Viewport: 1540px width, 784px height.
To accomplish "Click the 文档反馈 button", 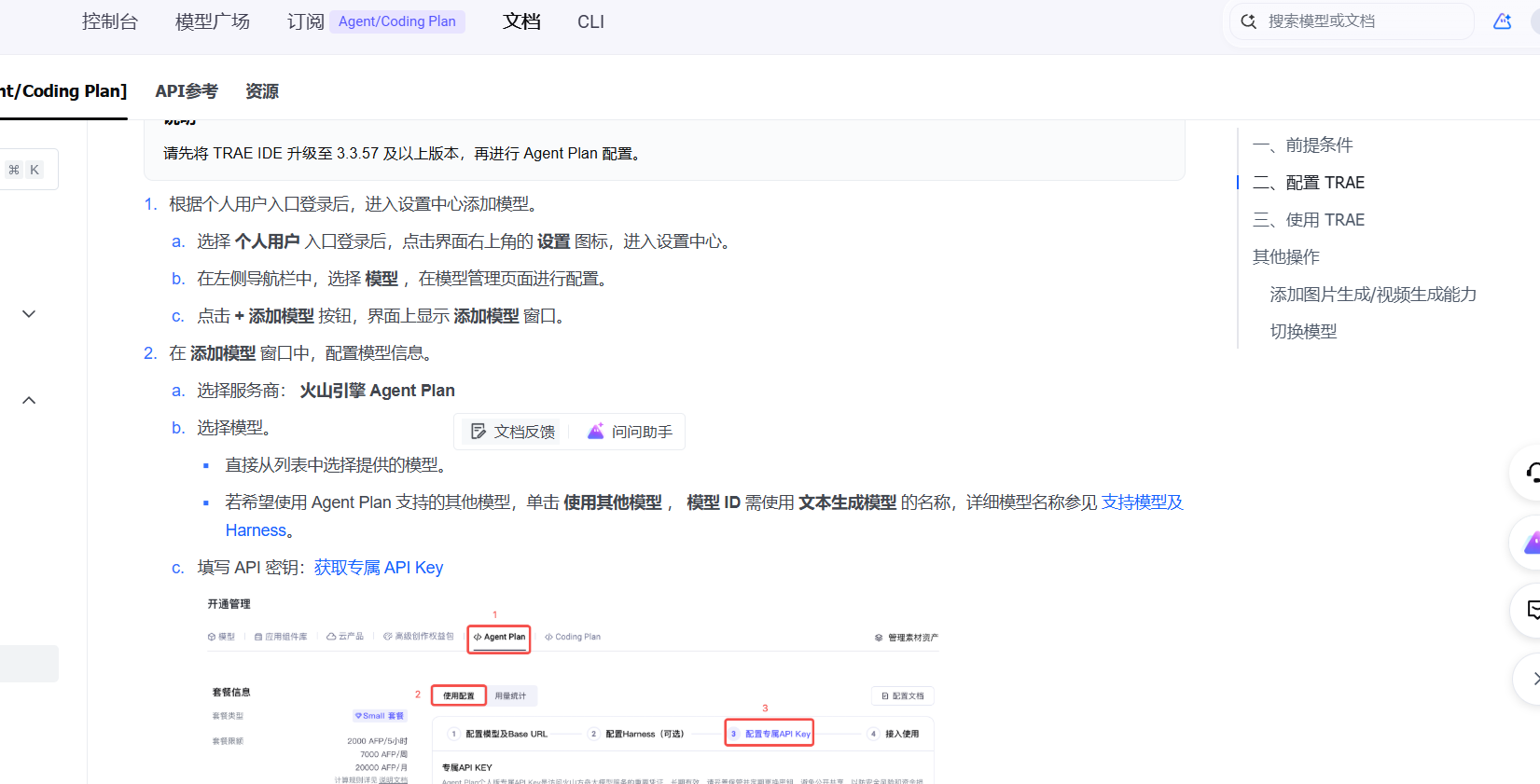I will [513, 432].
